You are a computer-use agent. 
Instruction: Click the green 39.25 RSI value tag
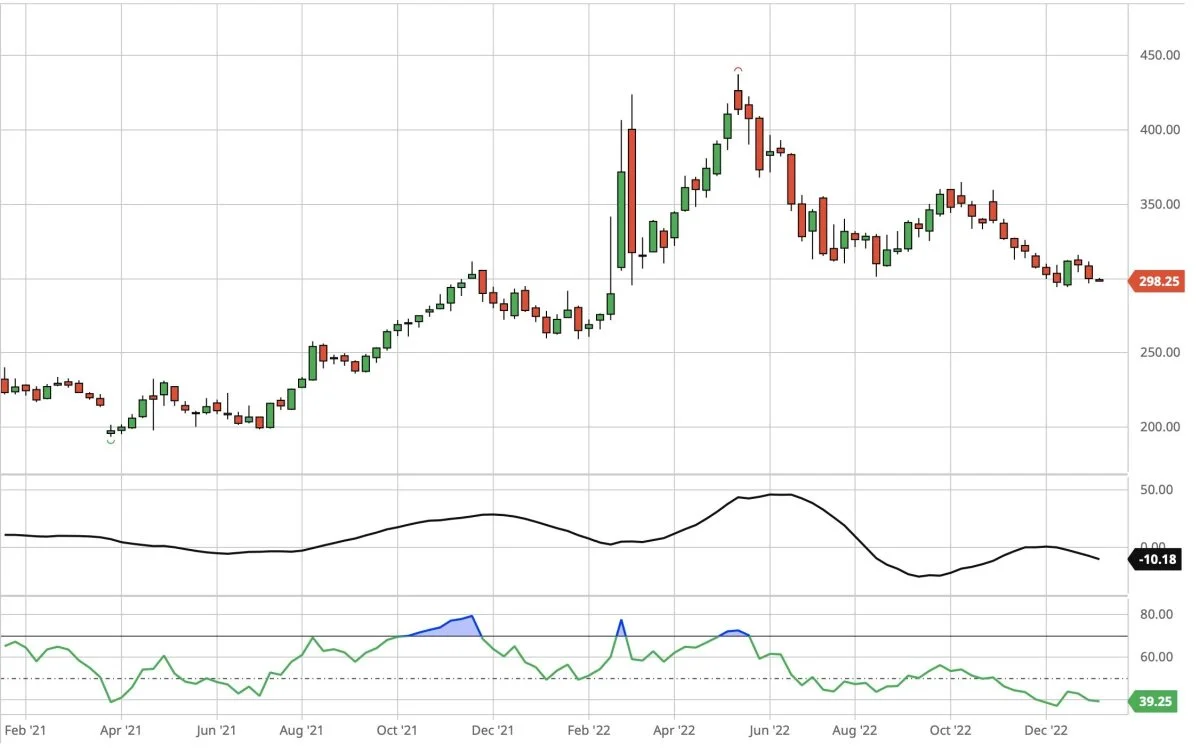pyautogui.click(x=1151, y=702)
